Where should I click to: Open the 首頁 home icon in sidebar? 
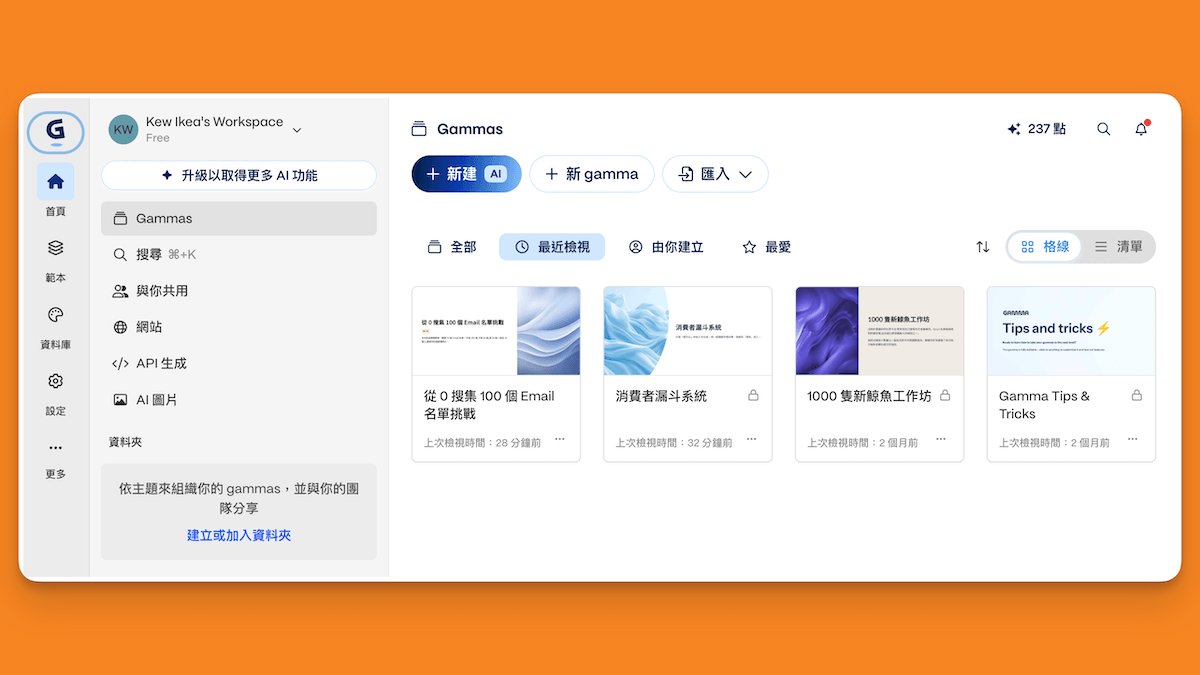pyautogui.click(x=55, y=182)
